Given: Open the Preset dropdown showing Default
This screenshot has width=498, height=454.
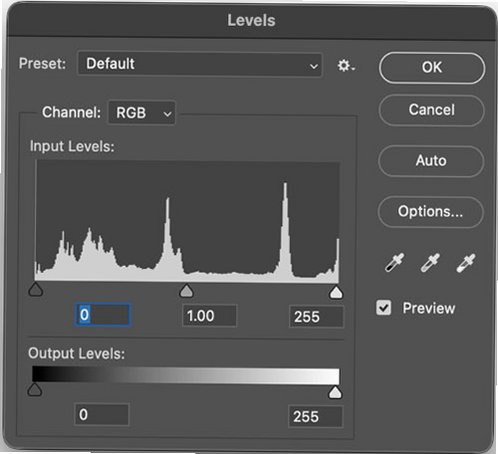Looking at the screenshot, I should coord(200,64).
